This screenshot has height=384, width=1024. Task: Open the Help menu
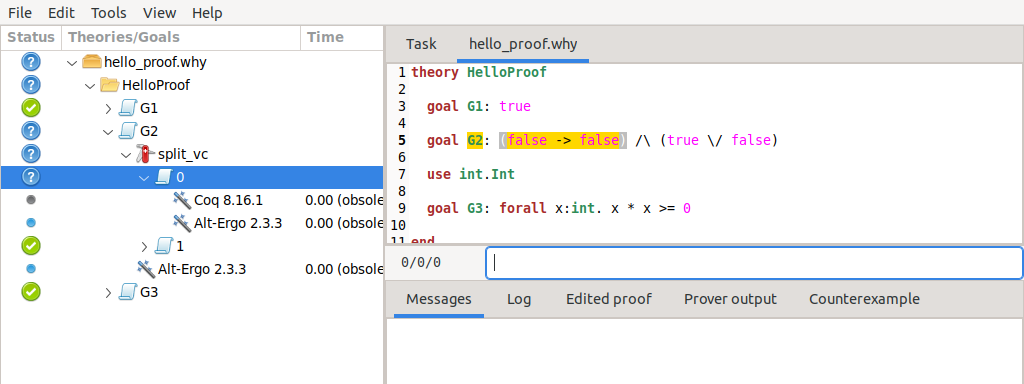pos(207,12)
